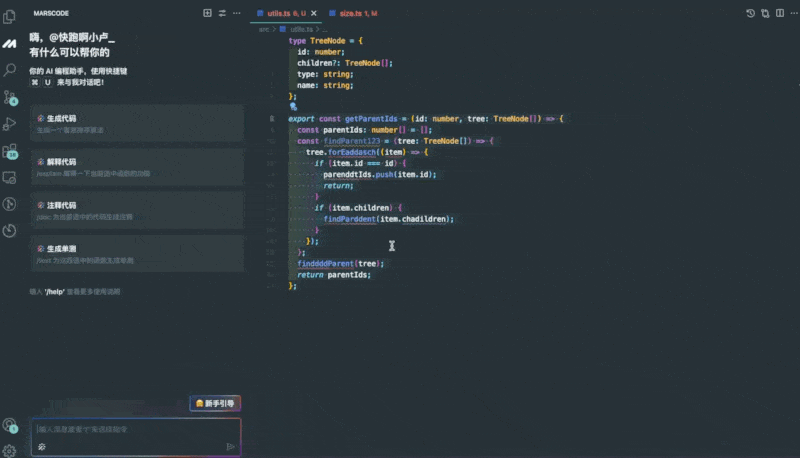The width and height of the screenshot is (800, 458).
Task: Click the AI lightbulb icon above getParentIds
Action: (x=293, y=107)
